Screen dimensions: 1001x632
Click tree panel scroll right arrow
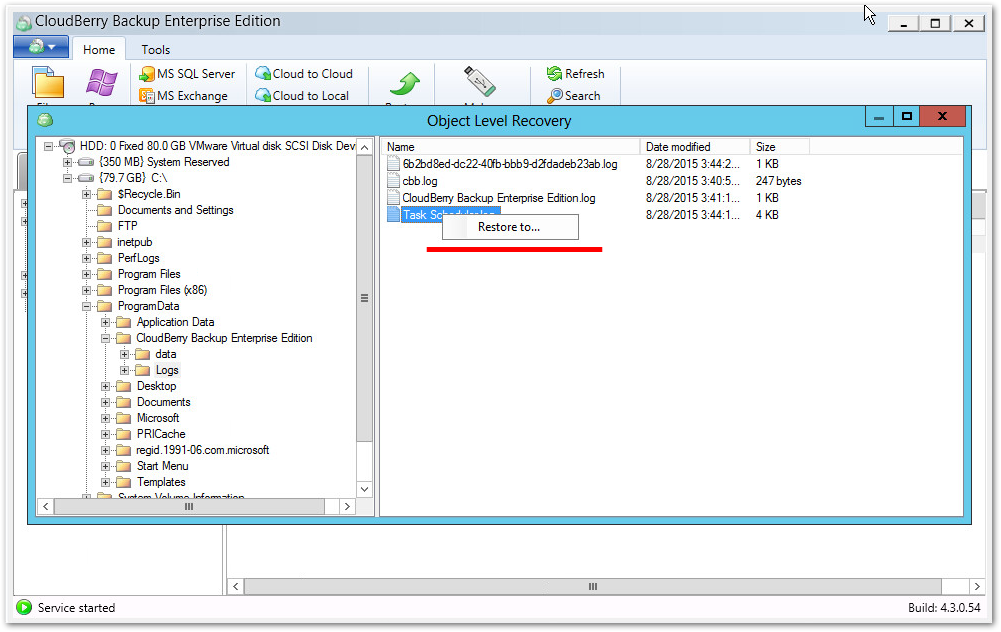pyautogui.click(x=347, y=507)
